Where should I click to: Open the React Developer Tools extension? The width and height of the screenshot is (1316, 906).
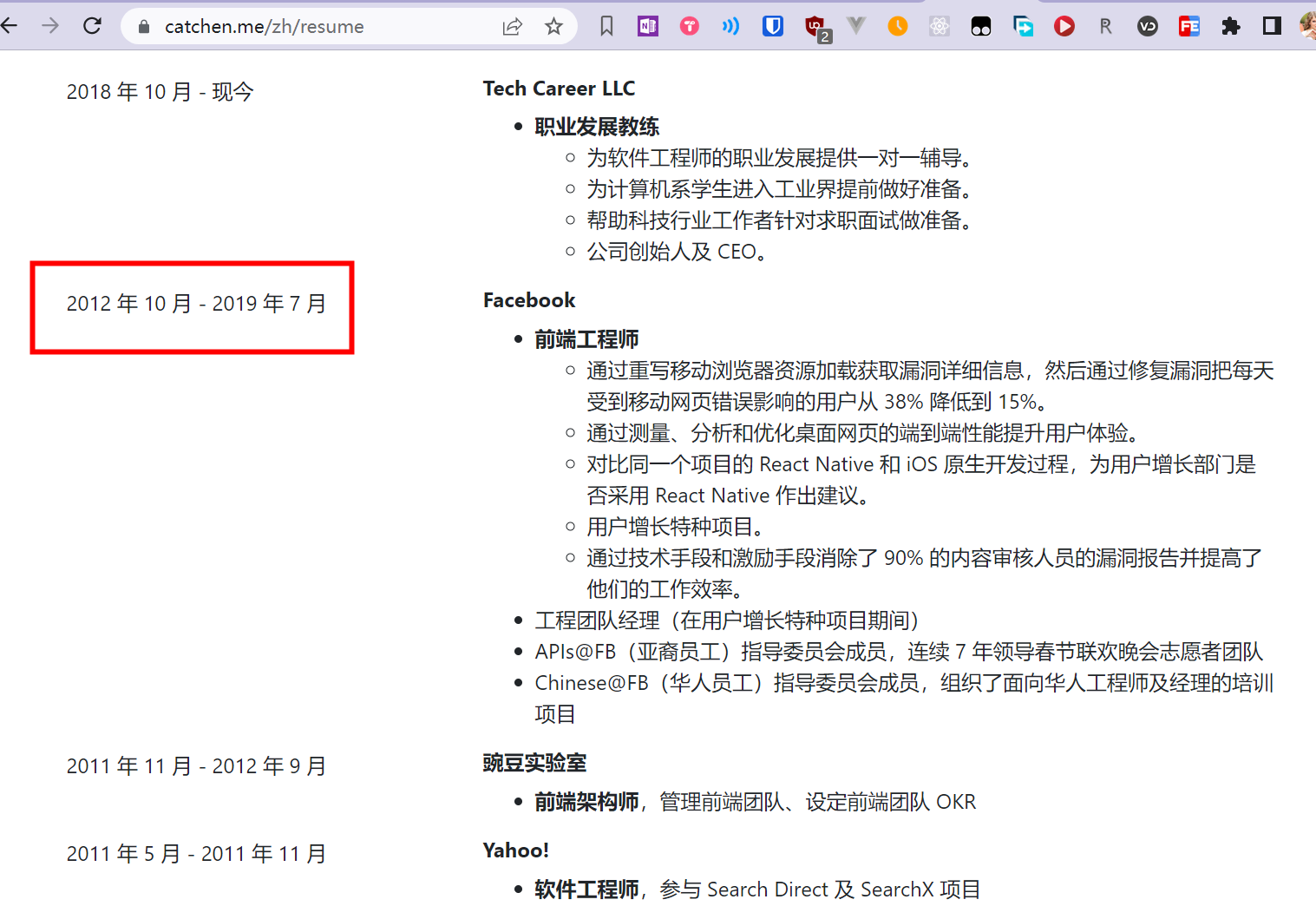pos(940,26)
